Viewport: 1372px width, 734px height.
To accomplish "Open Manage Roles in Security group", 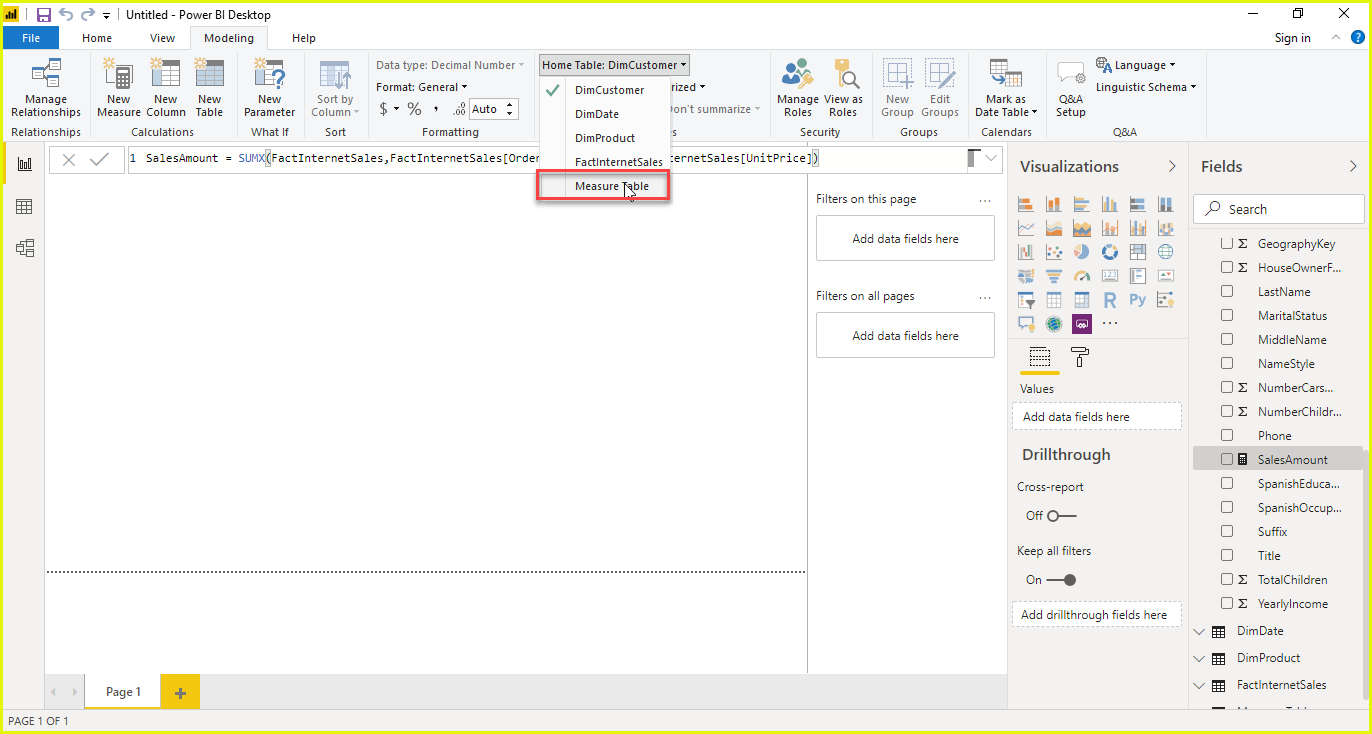I will (797, 87).
